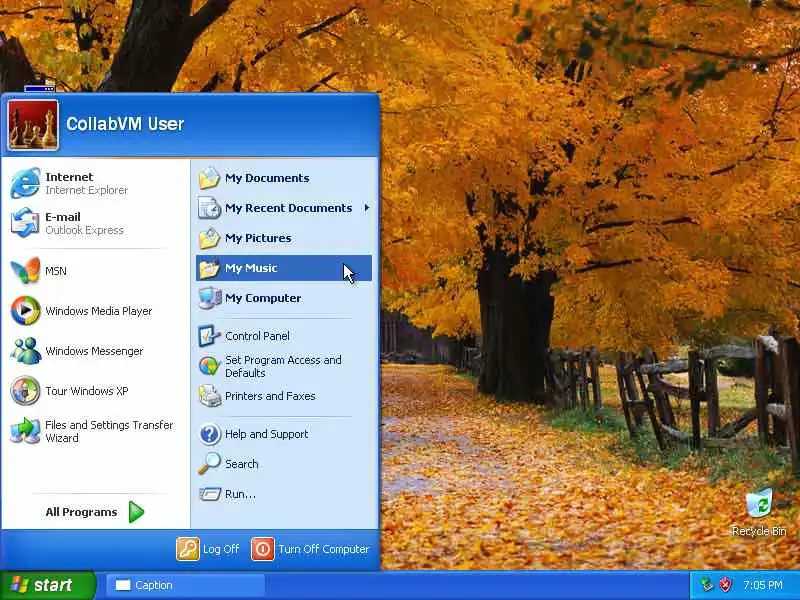
Task: Start the Tour Windows XP icon
Action: click(x=25, y=391)
